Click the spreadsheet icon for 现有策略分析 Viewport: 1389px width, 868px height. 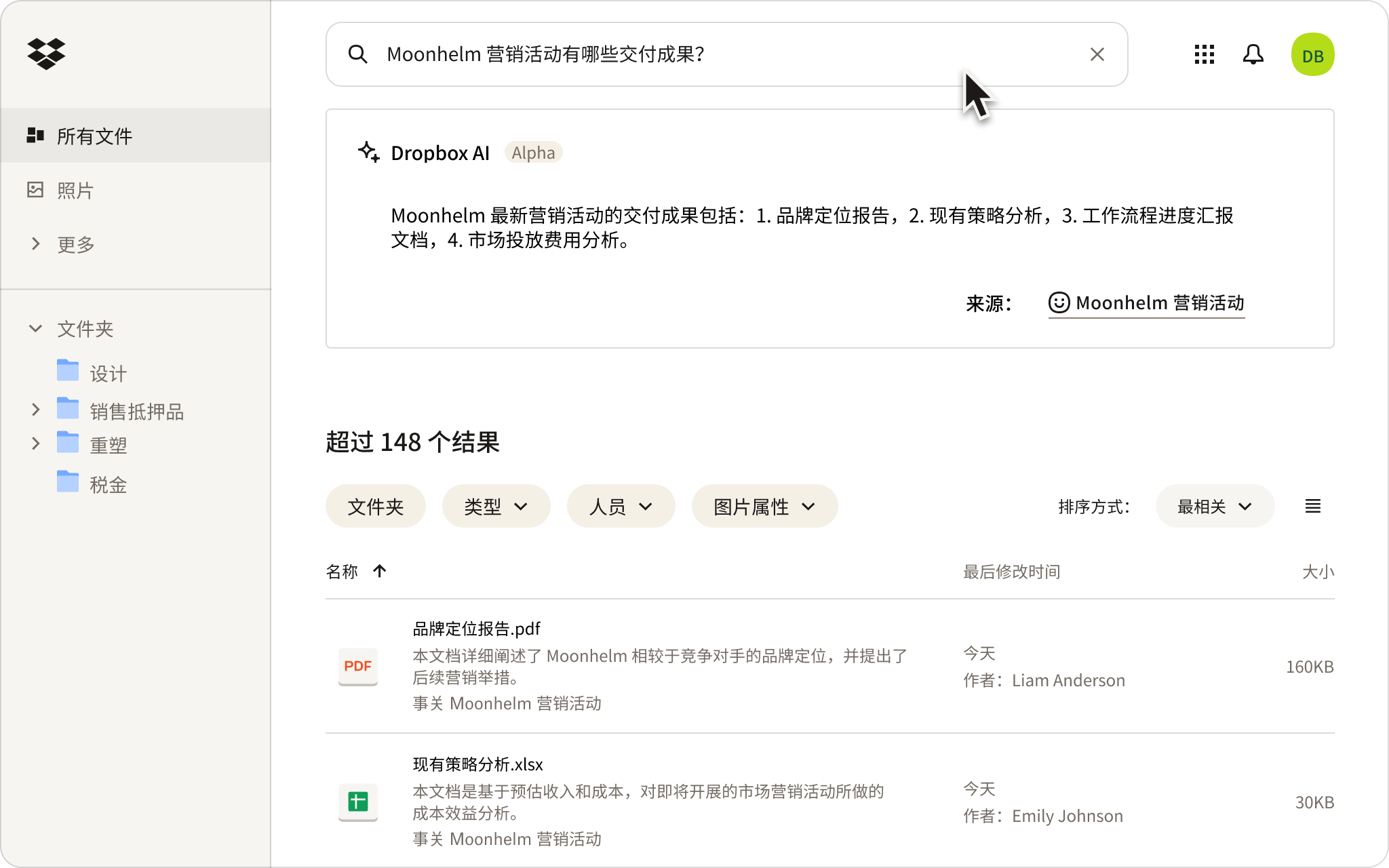(358, 802)
